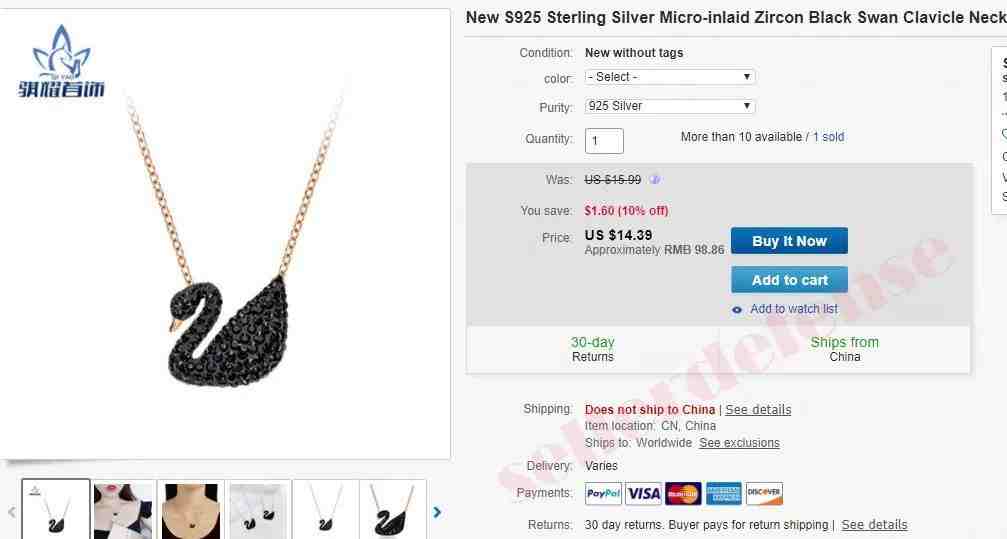Show previous thumbnails with left arrow
The height and width of the screenshot is (539, 1007).
[12, 512]
